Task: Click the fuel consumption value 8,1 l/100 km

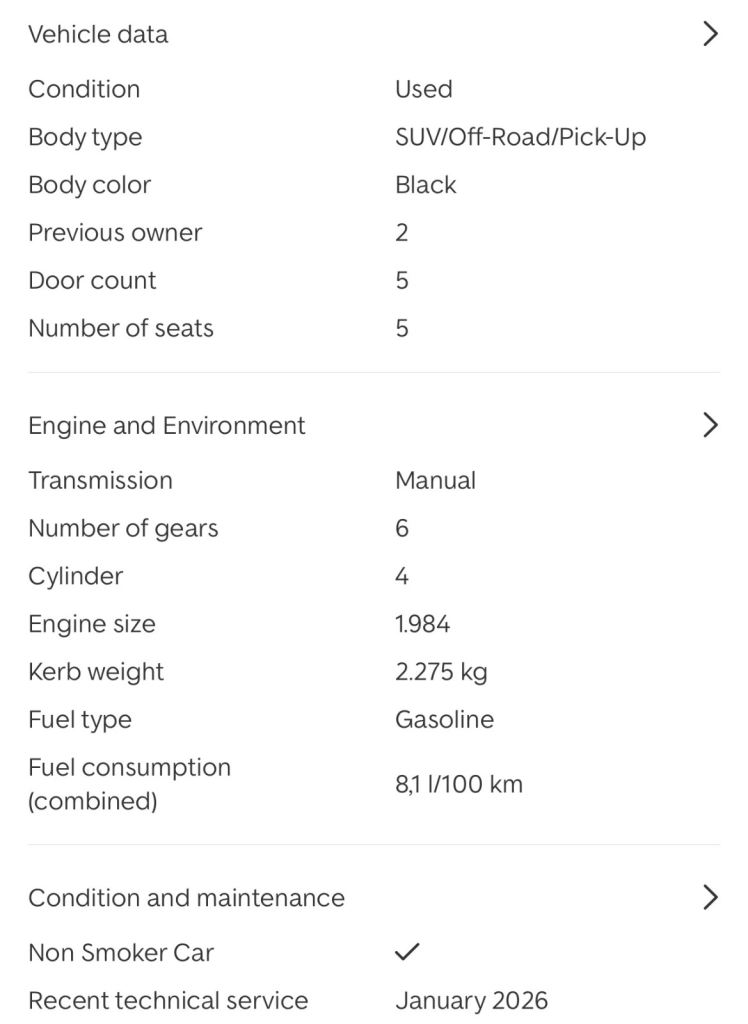Action: 458,784
